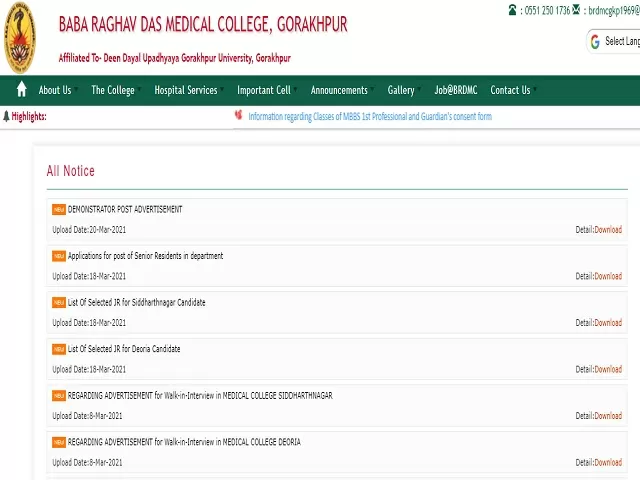The height and width of the screenshot is (480, 640).
Task: Click the Medical College Deoria walk-in notice title
Action: [x=184, y=442]
